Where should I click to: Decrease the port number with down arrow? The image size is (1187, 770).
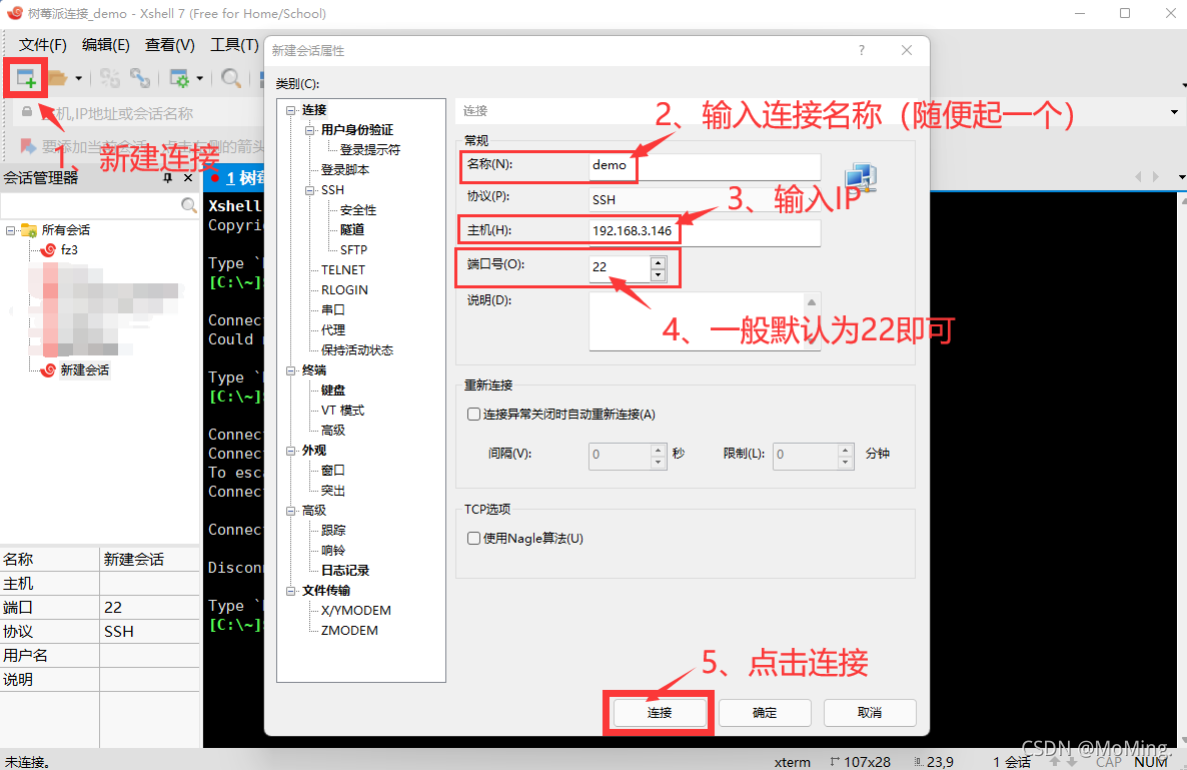[x=658, y=275]
